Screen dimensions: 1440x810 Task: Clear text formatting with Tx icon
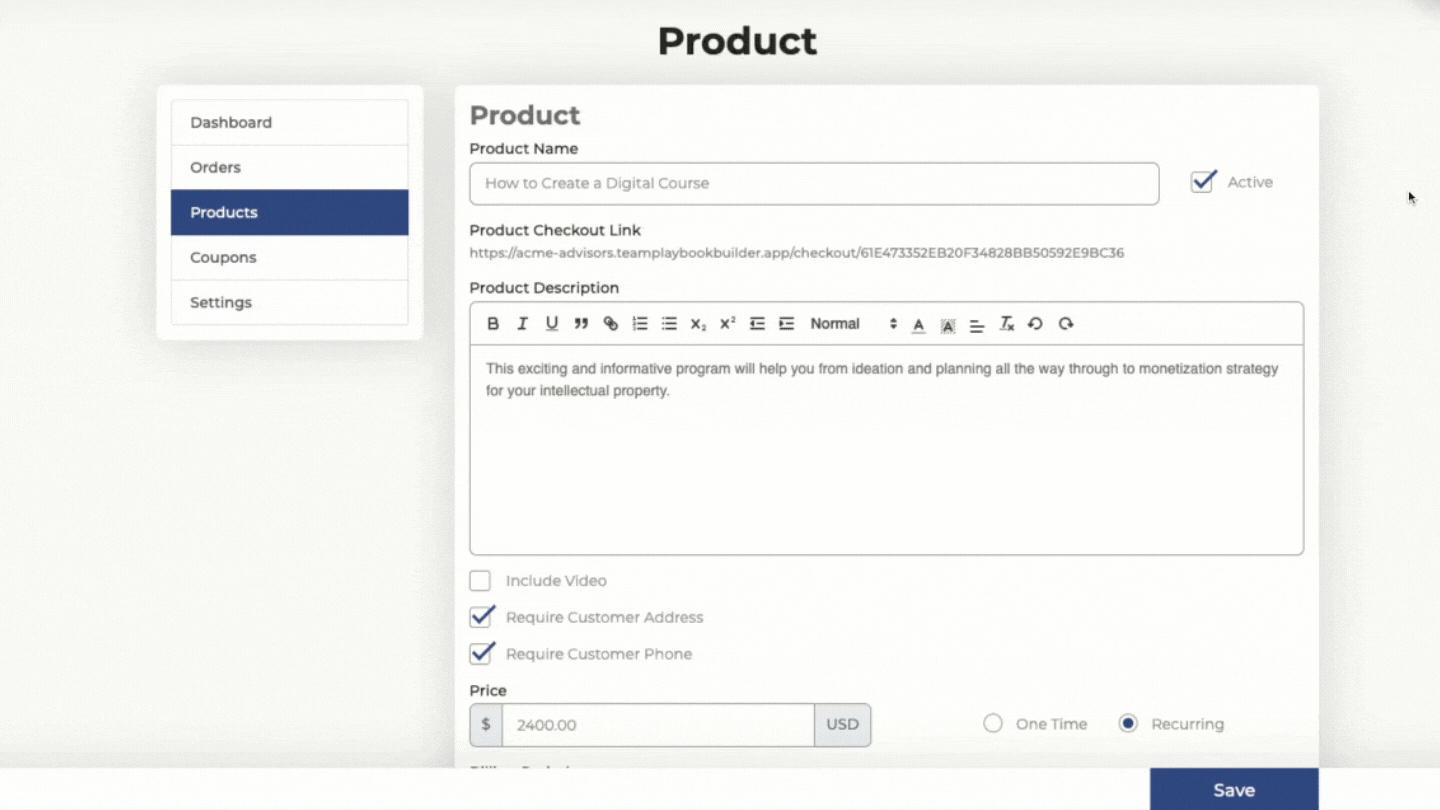click(x=1006, y=324)
